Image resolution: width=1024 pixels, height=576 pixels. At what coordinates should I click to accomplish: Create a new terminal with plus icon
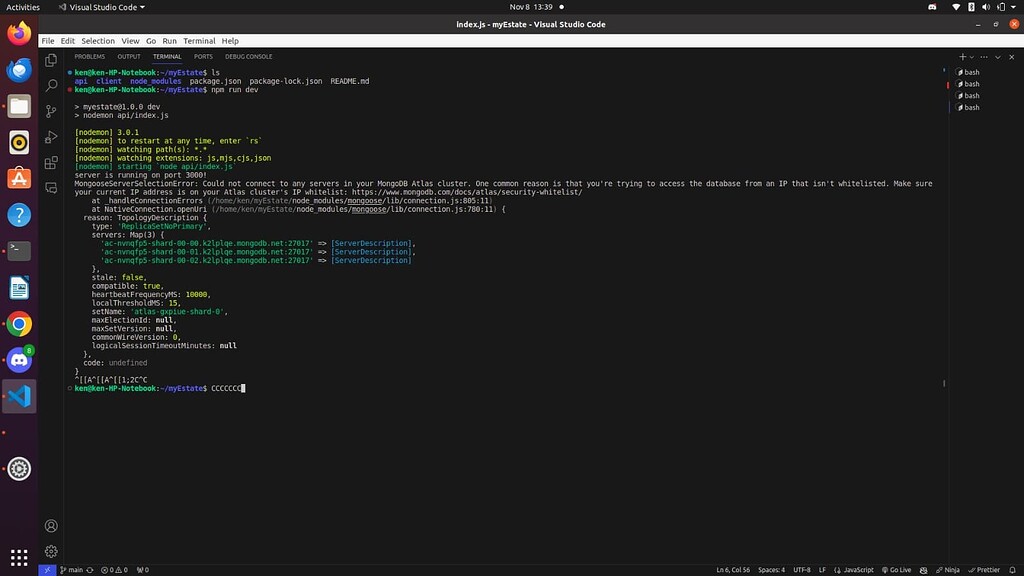(x=962, y=57)
